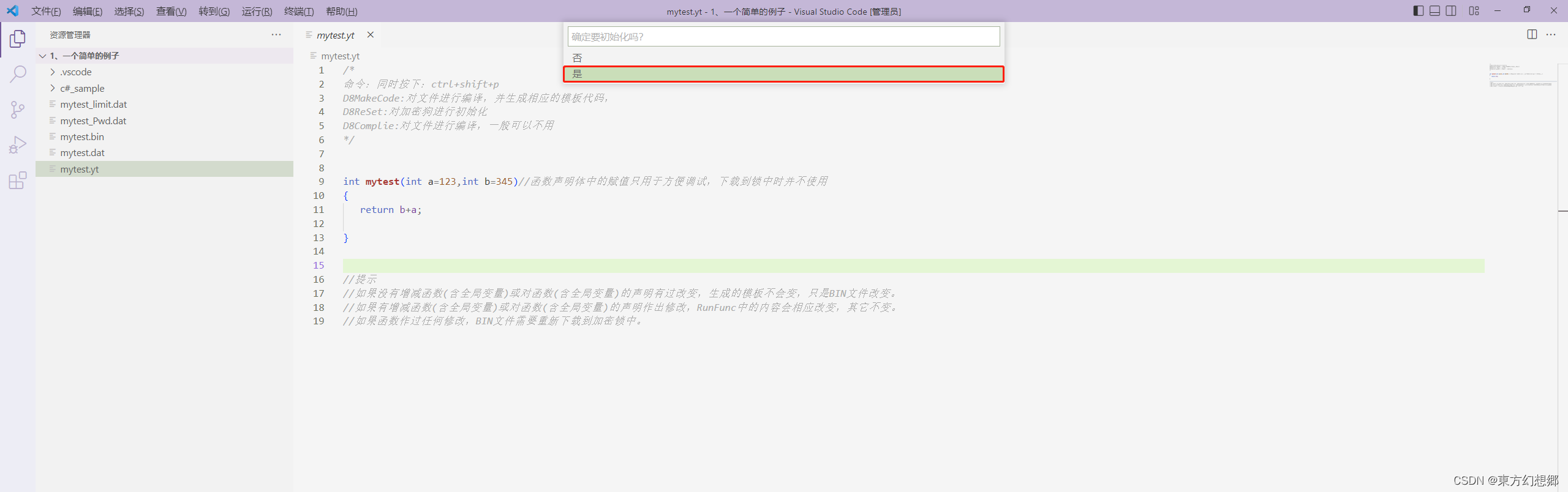The width and height of the screenshot is (1568, 492).
Task: Click the D8ReSet comment line
Action: tap(415, 112)
